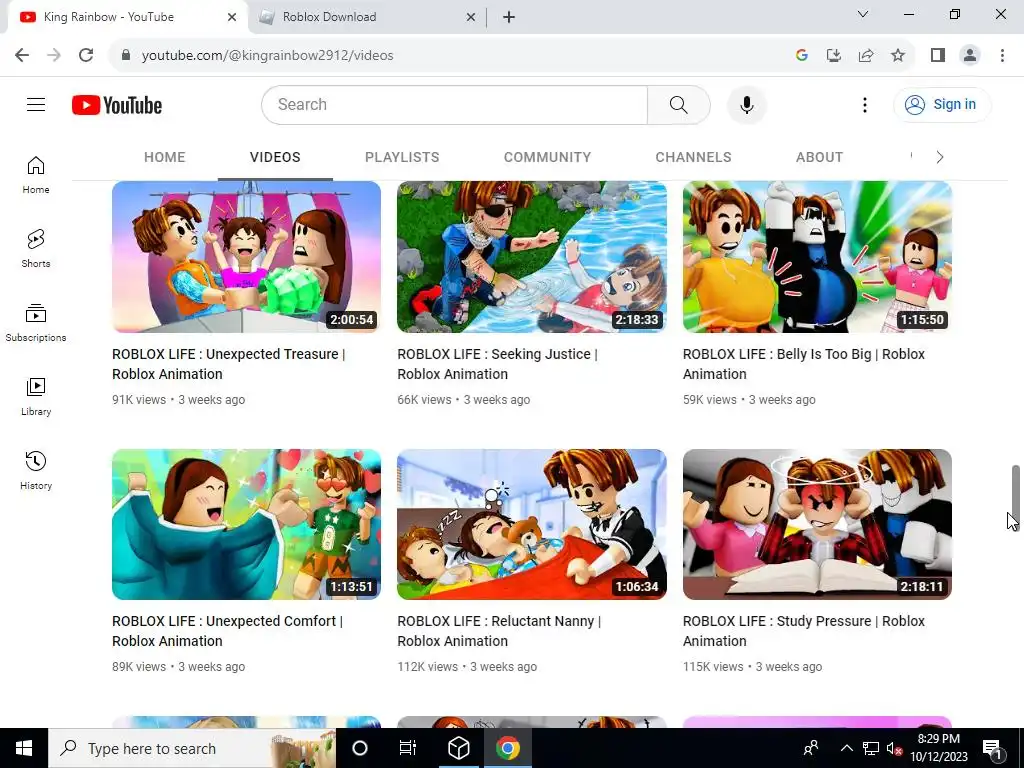Screen dimensions: 1024x768
Task: View site information padlock
Action: point(126,55)
